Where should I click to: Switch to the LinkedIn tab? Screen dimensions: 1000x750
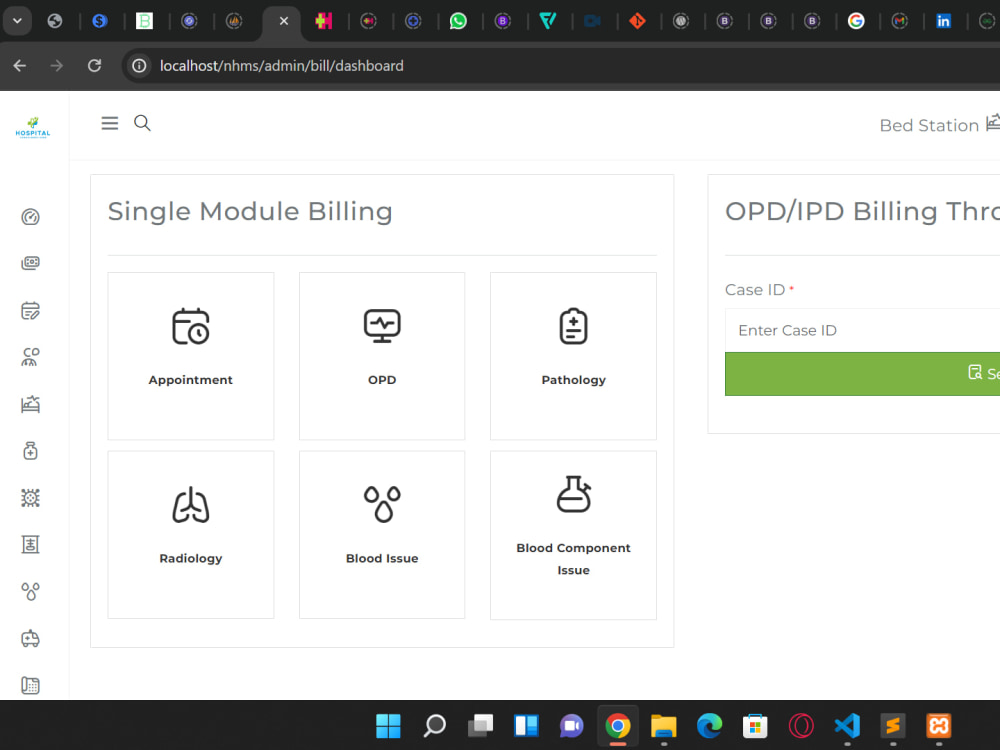pyautogui.click(x=943, y=21)
